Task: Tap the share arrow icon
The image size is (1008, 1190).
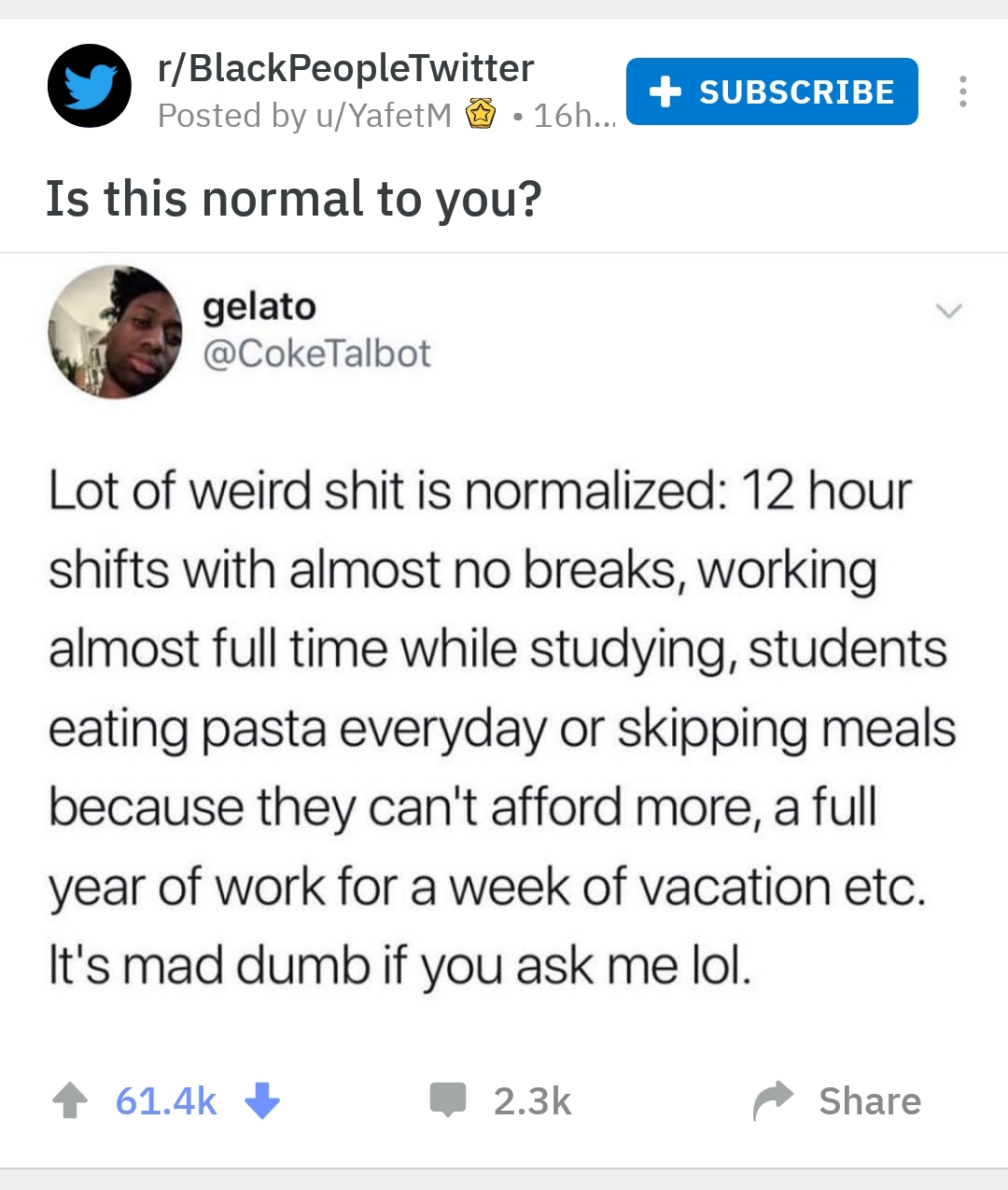Action: coord(773,1100)
